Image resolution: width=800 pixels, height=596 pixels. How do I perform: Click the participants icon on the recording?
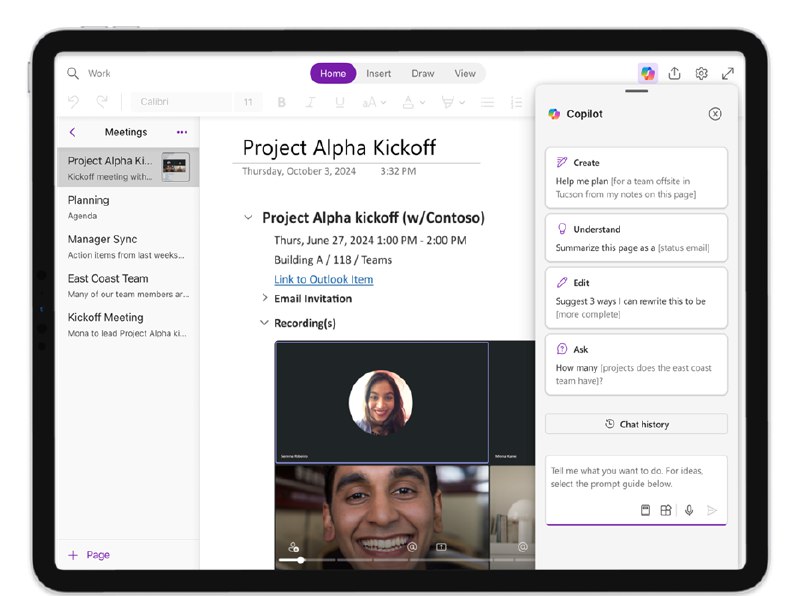[x=293, y=547]
